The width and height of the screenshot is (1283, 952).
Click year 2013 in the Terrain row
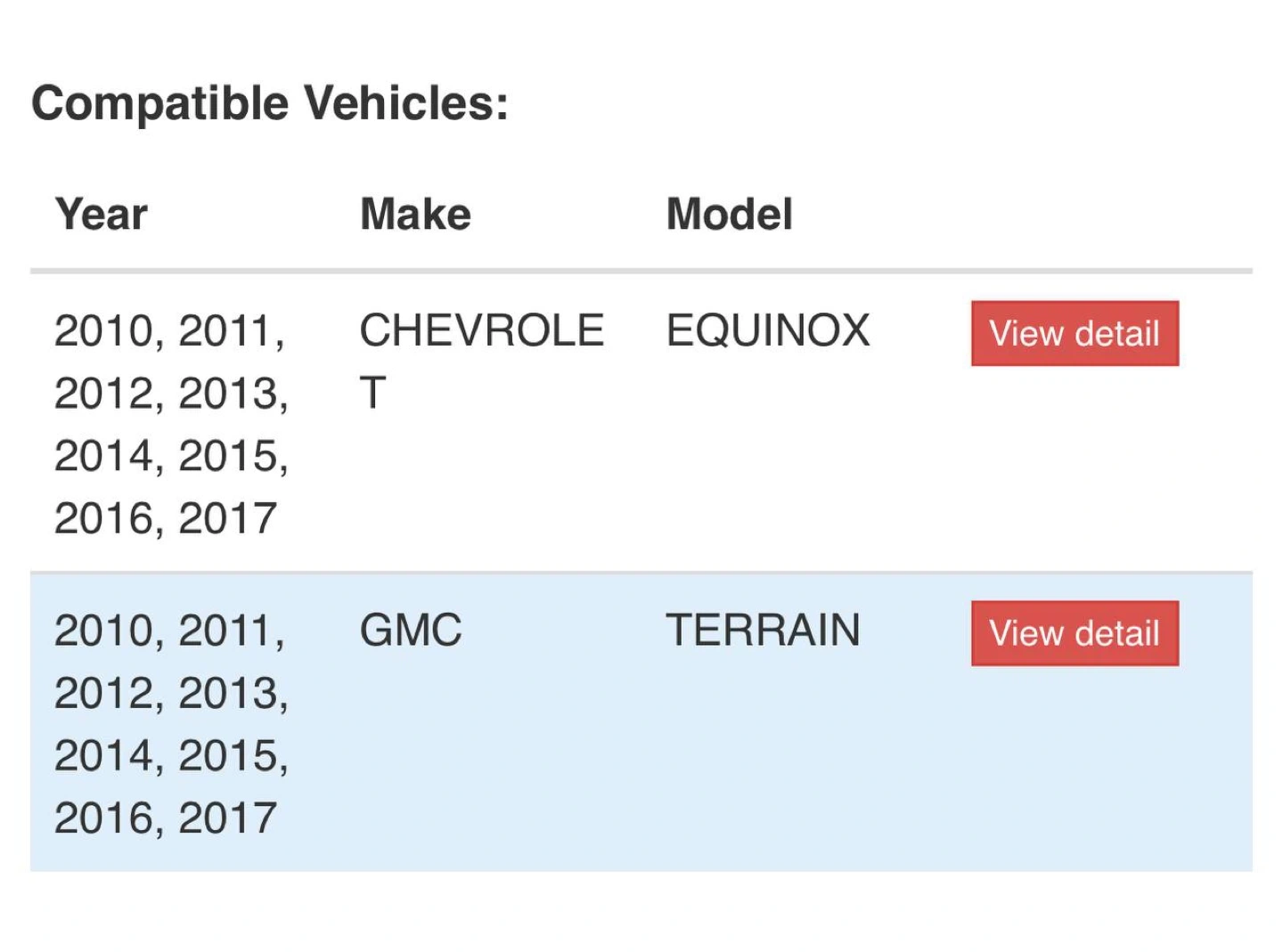click(x=227, y=693)
